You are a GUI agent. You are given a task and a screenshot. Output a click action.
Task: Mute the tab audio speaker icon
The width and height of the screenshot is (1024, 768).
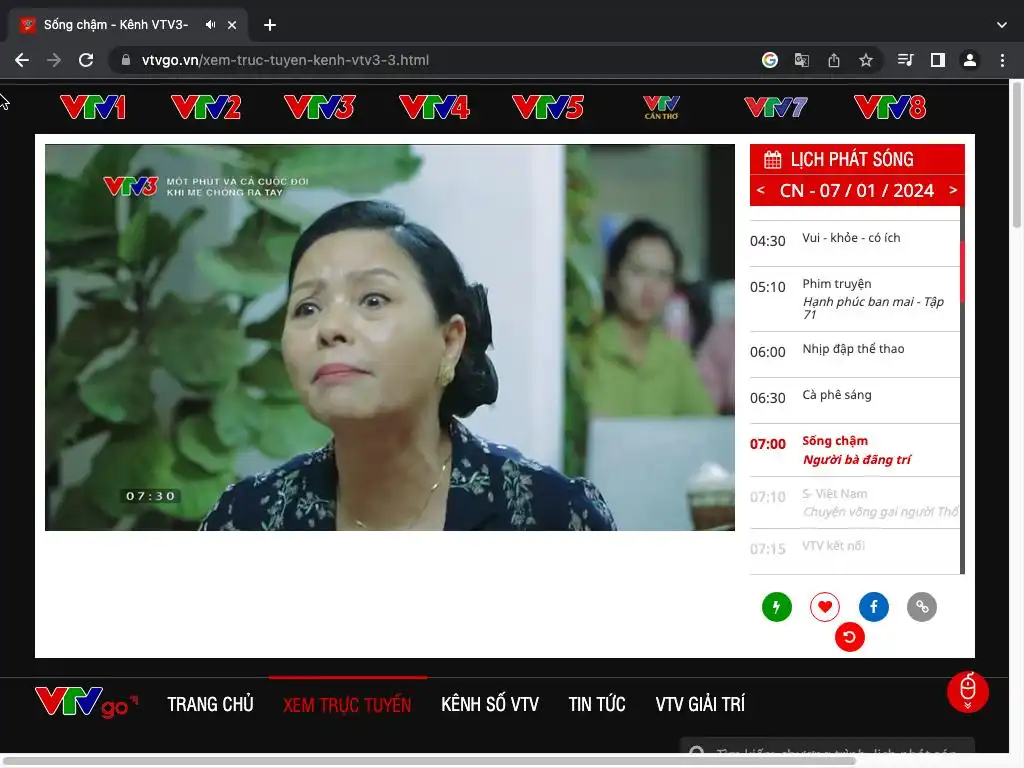click(210, 25)
